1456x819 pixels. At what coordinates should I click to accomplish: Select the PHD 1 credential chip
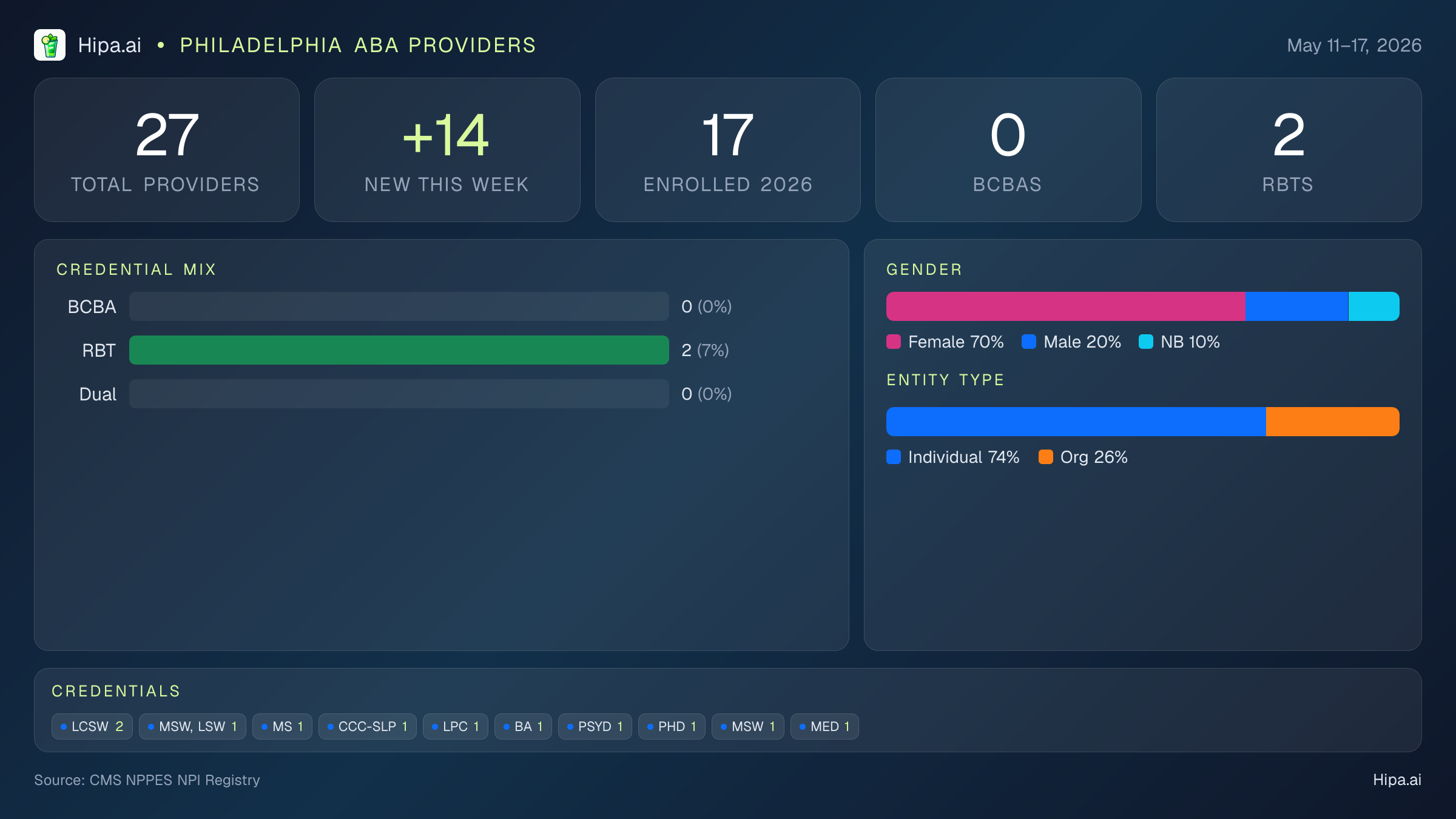point(672,726)
